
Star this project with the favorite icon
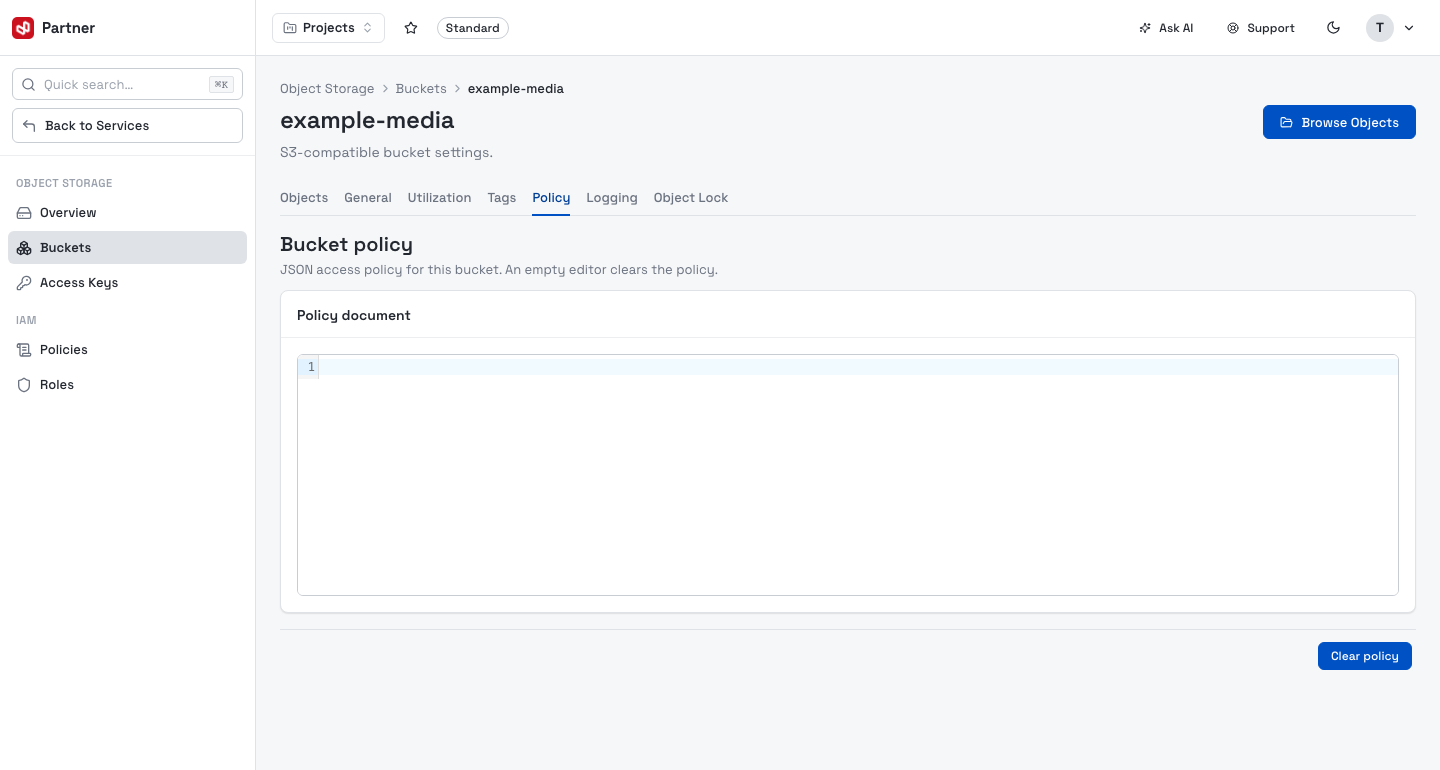411,28
